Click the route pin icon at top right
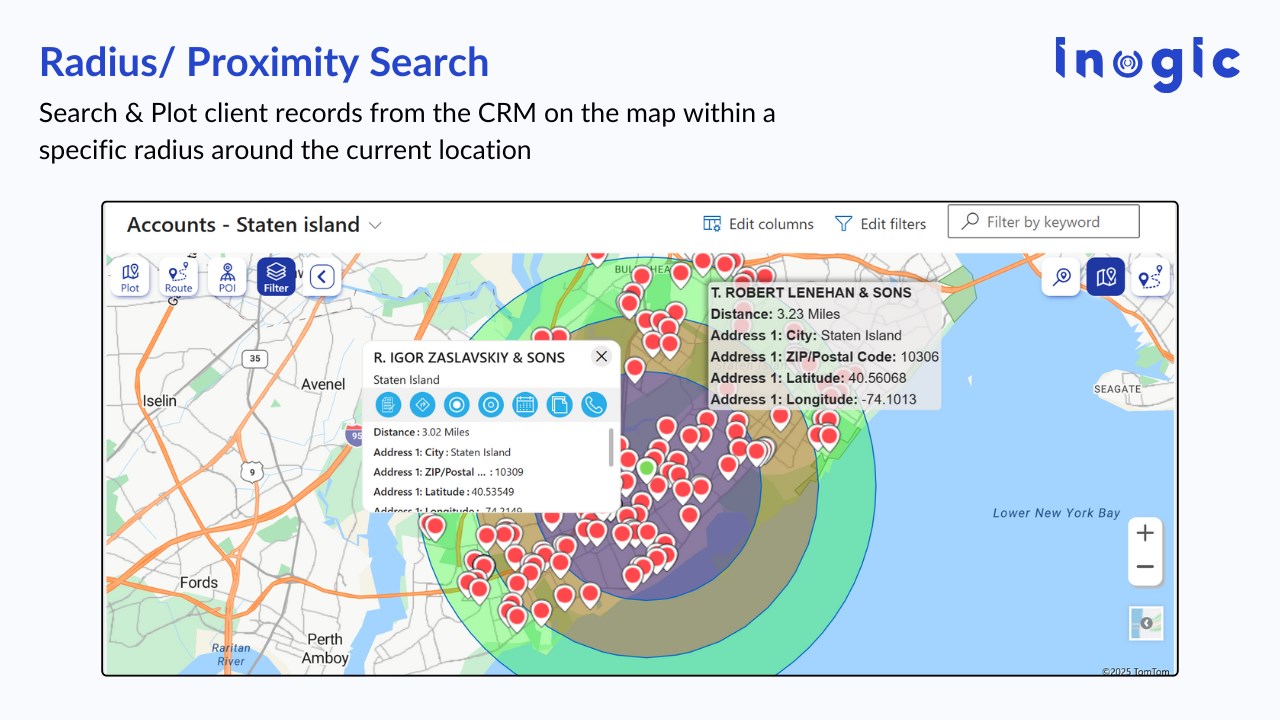 (x=1150, y=277)
